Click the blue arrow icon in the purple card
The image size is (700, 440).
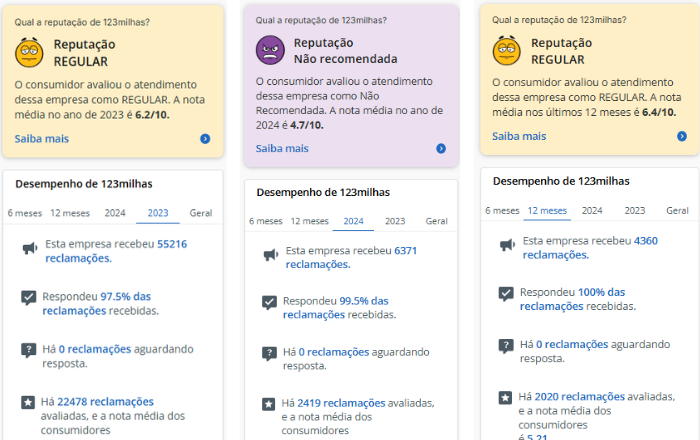click(x=441, y=149)
